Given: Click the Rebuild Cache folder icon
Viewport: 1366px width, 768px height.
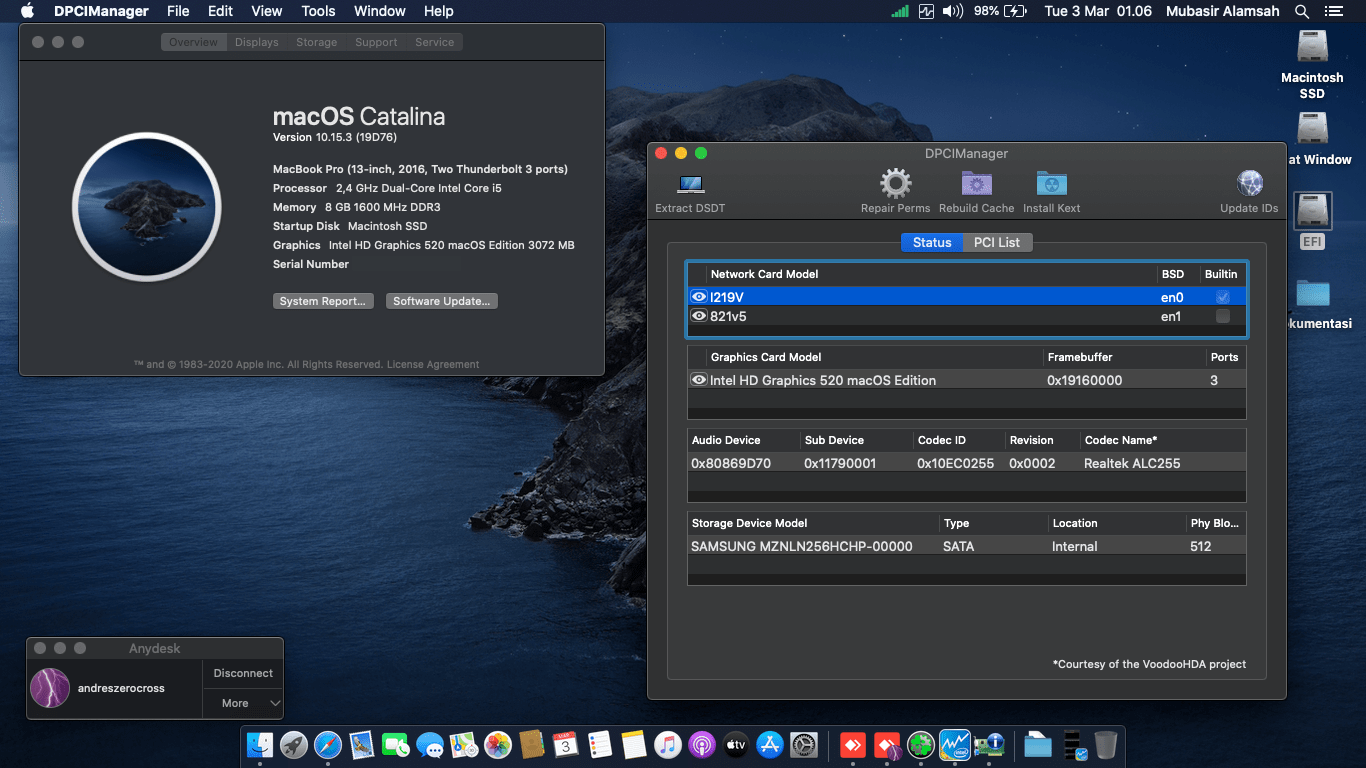Looking at the screenshot, I should coord(977,184).
